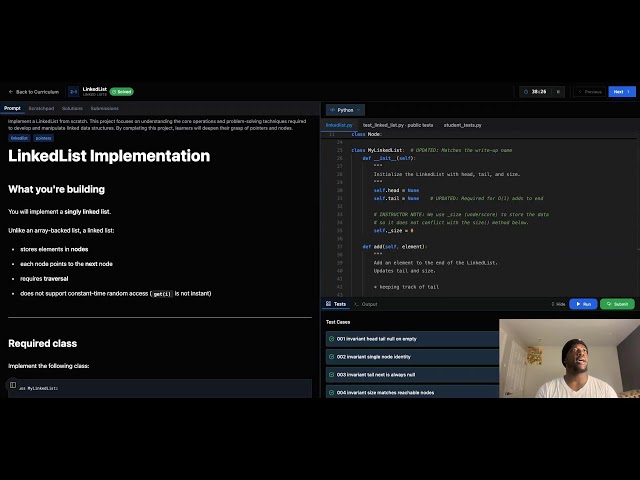Viewport: 640px width, 480px height.
Task: Click line number 31 in the editor gutter
Action: (340, 198)
